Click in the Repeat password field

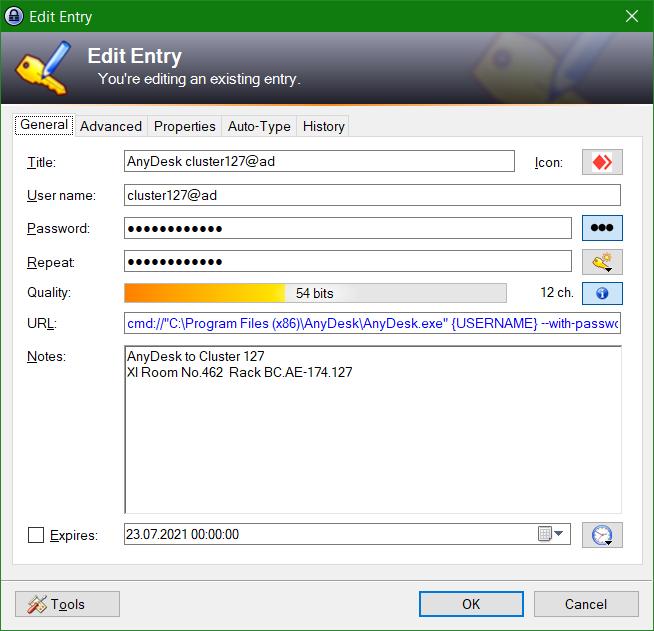pos(348,261)
